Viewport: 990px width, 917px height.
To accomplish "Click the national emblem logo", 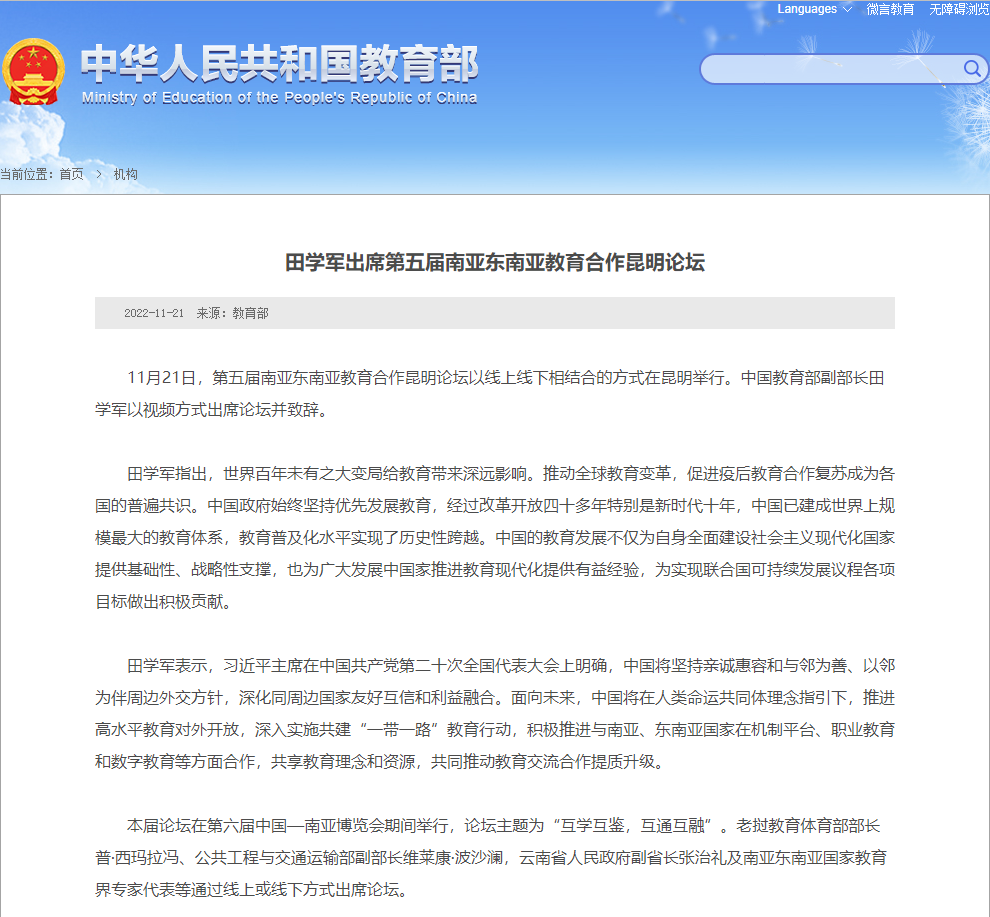I will [x=33, y=73].
